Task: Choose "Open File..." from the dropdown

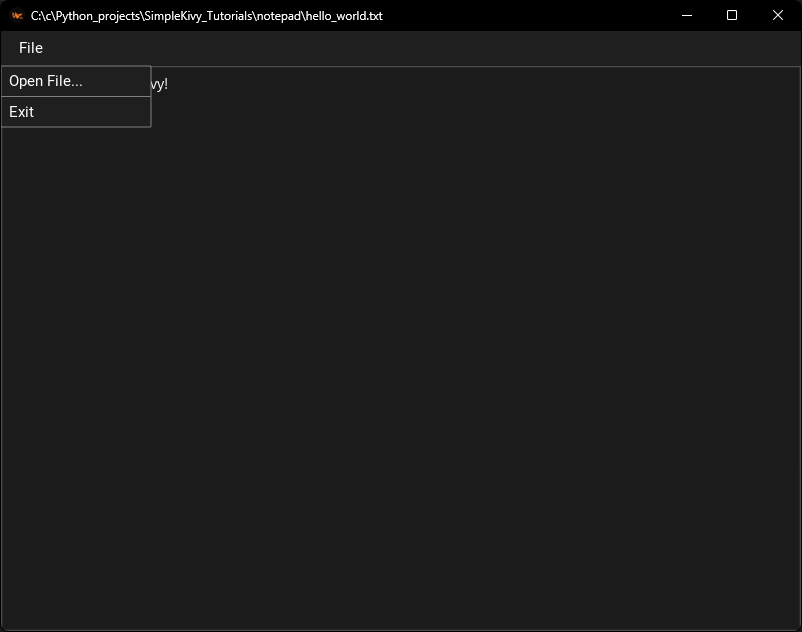Action: click(x=46, y=82)
